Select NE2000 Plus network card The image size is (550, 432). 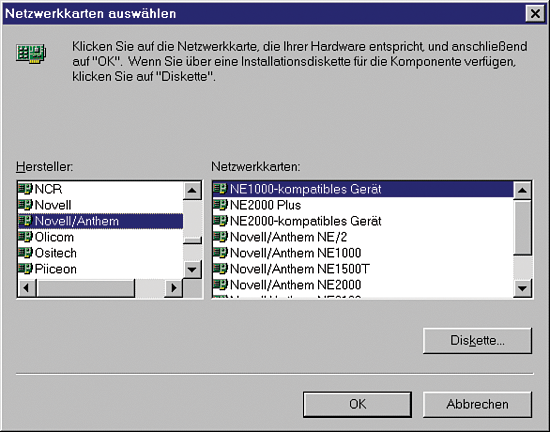(363, 205)
